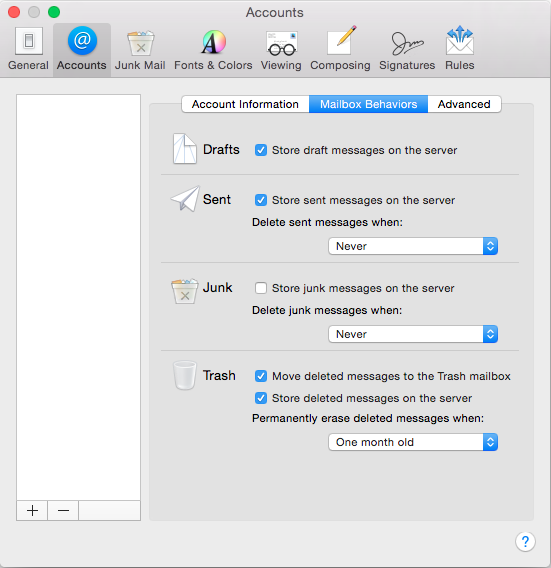Select the Accounts toolbar icon
Image resolution: width=551 pixels, height=568 pixels.
pyautogui.click(x=82, y=49)
